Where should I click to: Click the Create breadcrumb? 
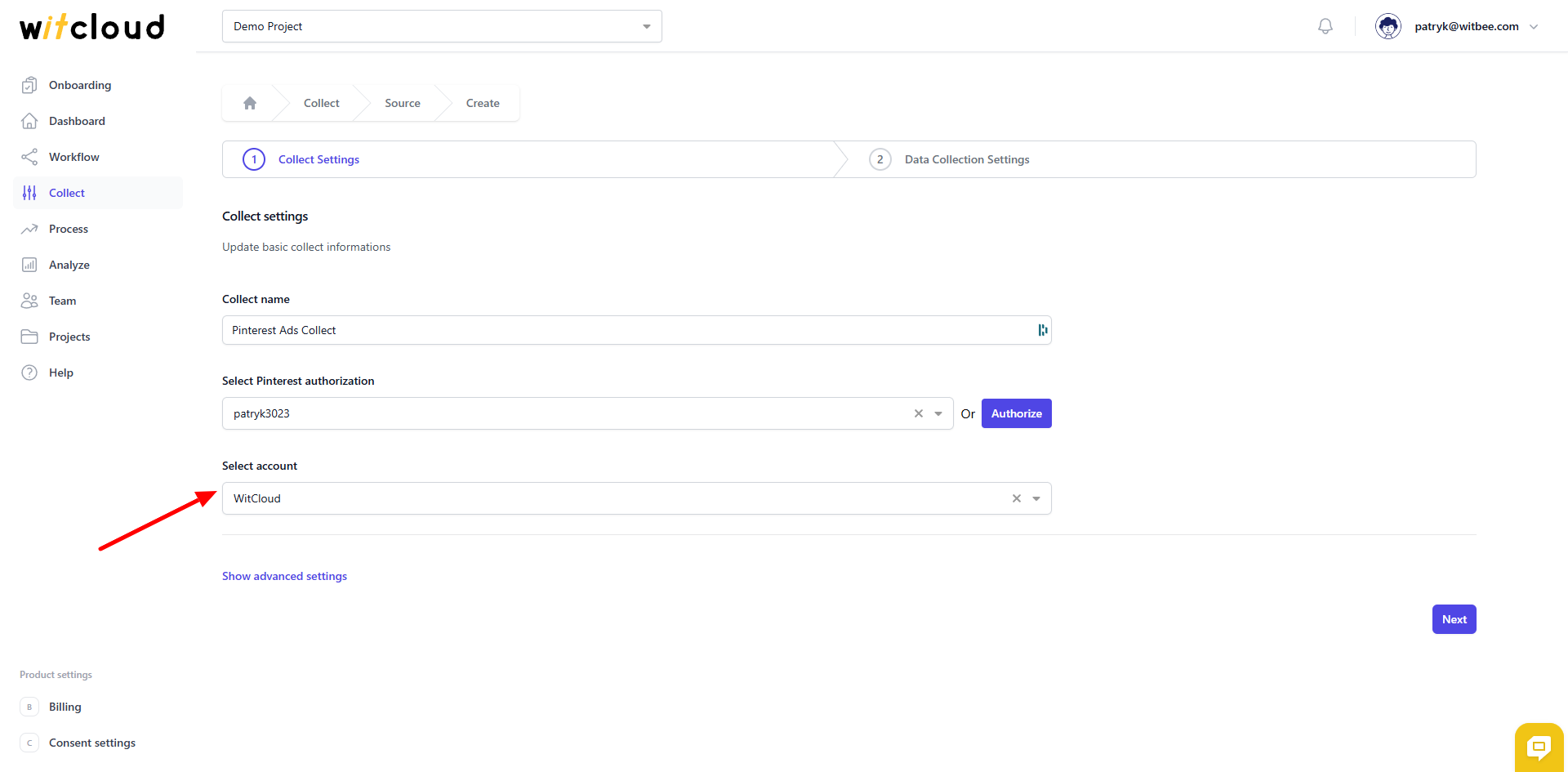pyautogui.click(x=483, y=103)
